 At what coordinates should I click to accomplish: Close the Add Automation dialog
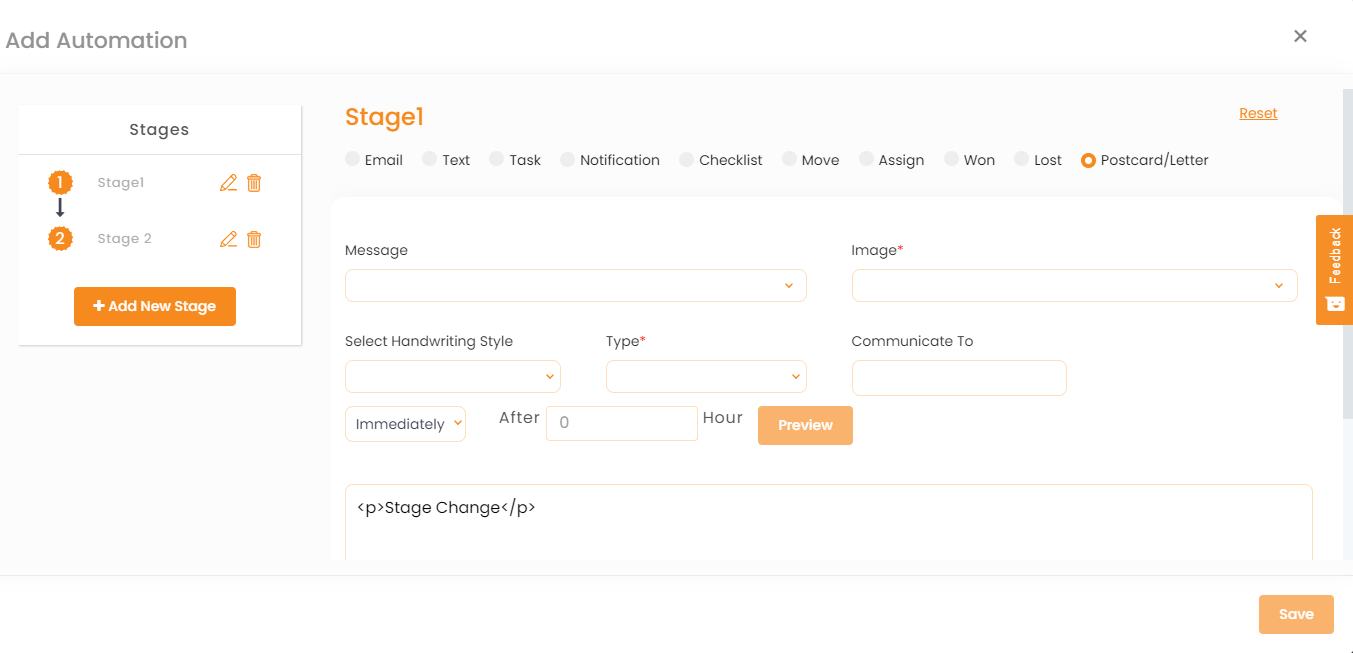click(1300, 36)
